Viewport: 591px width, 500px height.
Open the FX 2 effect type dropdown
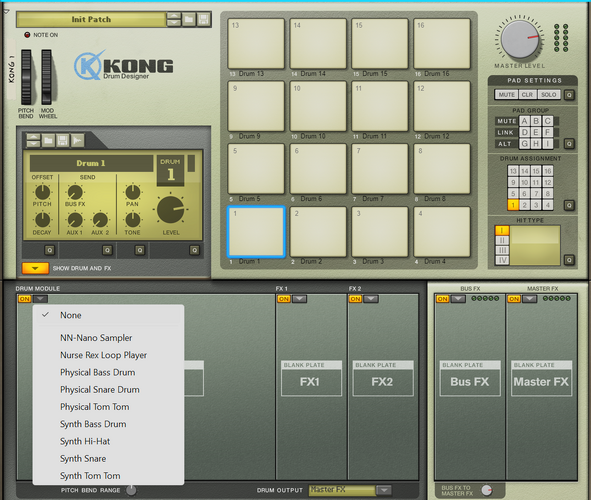(x=371, y=299)
